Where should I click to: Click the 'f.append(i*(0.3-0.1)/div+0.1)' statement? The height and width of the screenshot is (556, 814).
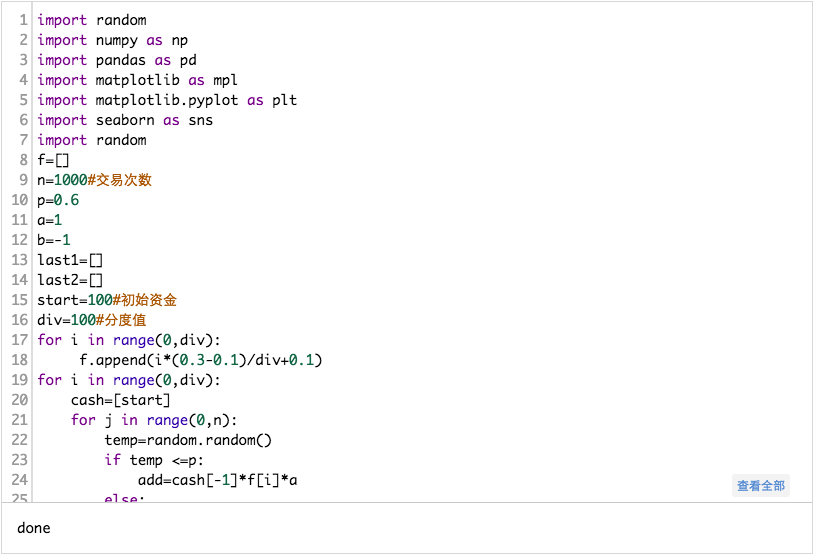click(200, 360)
